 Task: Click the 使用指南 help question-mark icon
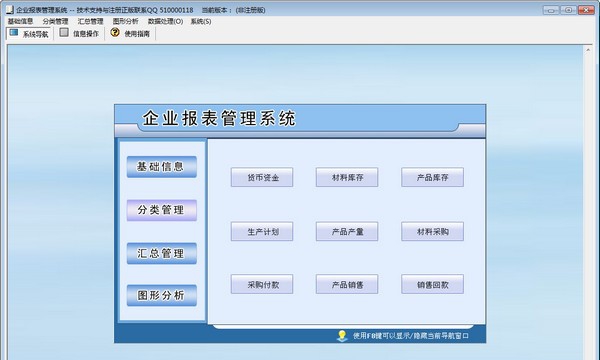pyautogui.click(x=115, y=33)
